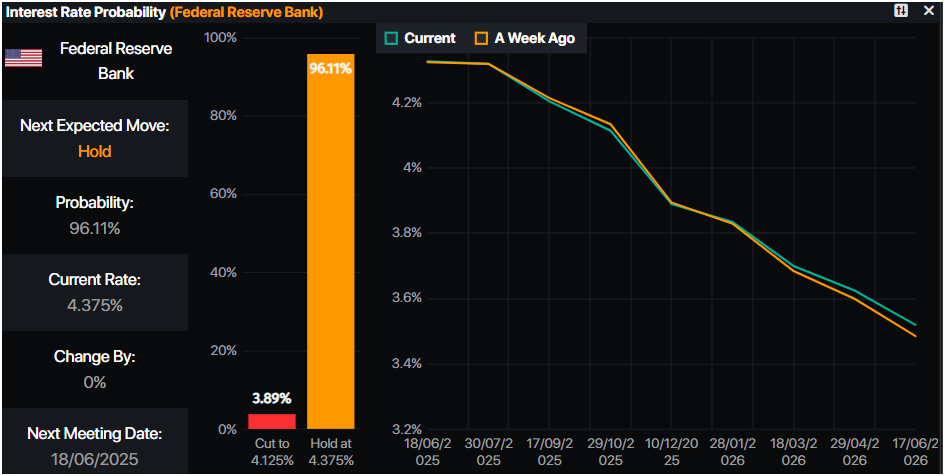
Task: Select the red Cut to 4.125% bar
Action: pos(272,421)
